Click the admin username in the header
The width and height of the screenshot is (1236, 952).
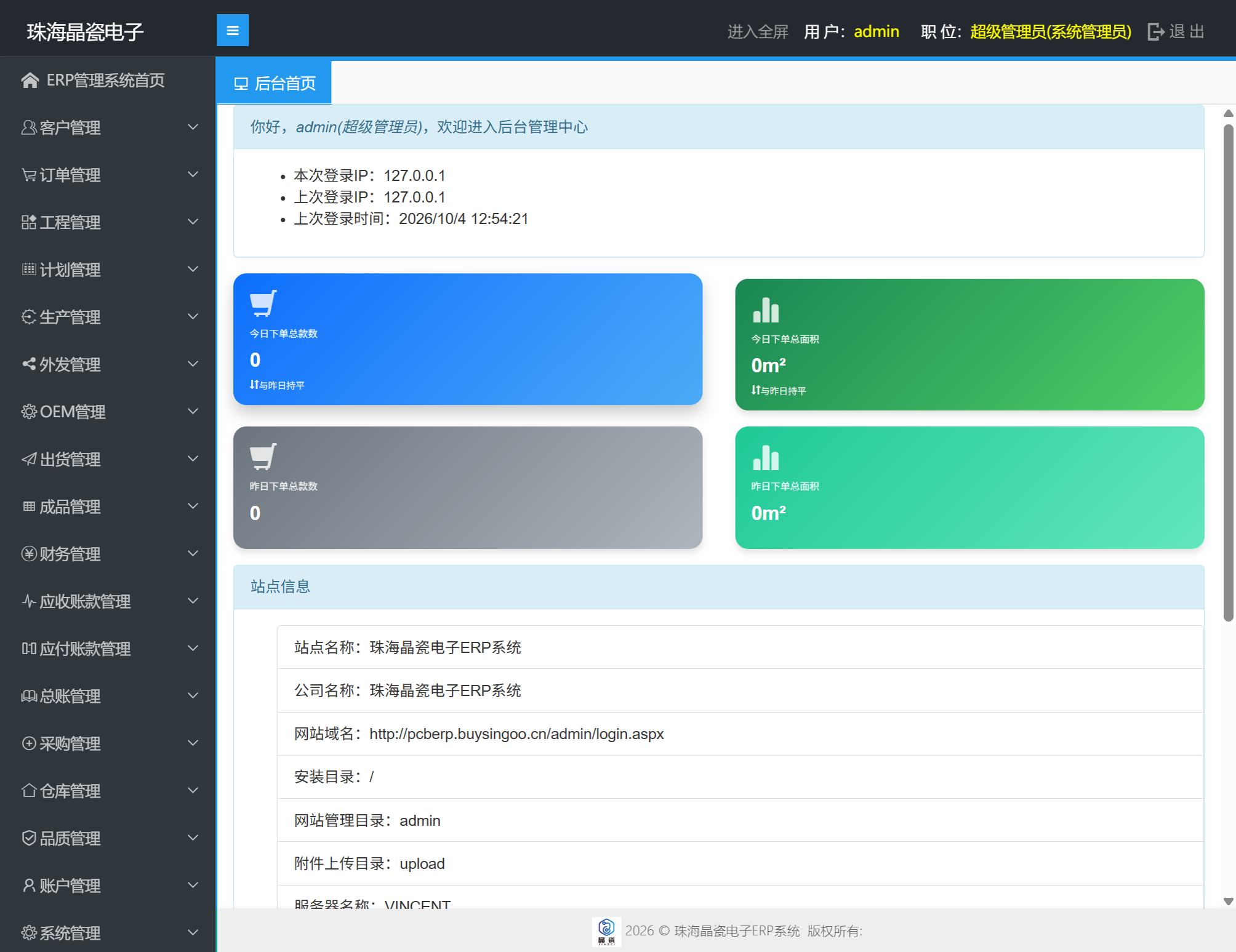coord(877,31)
